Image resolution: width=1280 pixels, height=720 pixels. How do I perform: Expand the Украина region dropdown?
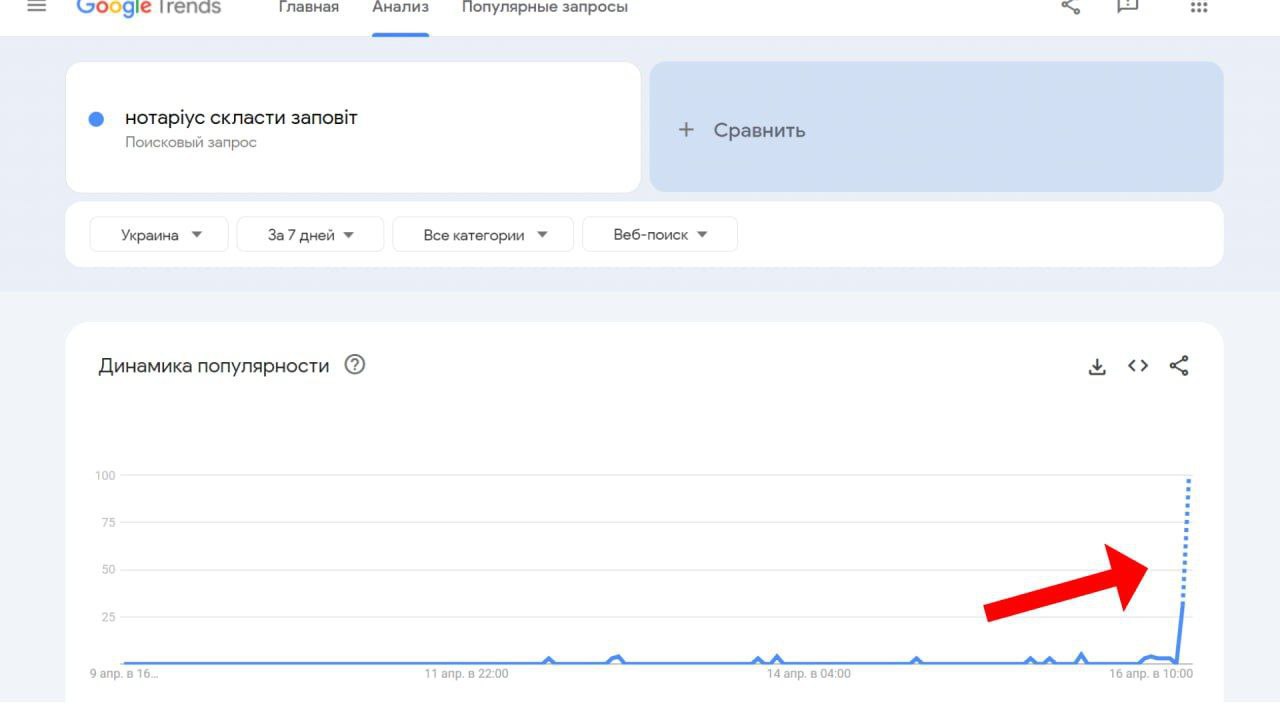click(160, 235)
